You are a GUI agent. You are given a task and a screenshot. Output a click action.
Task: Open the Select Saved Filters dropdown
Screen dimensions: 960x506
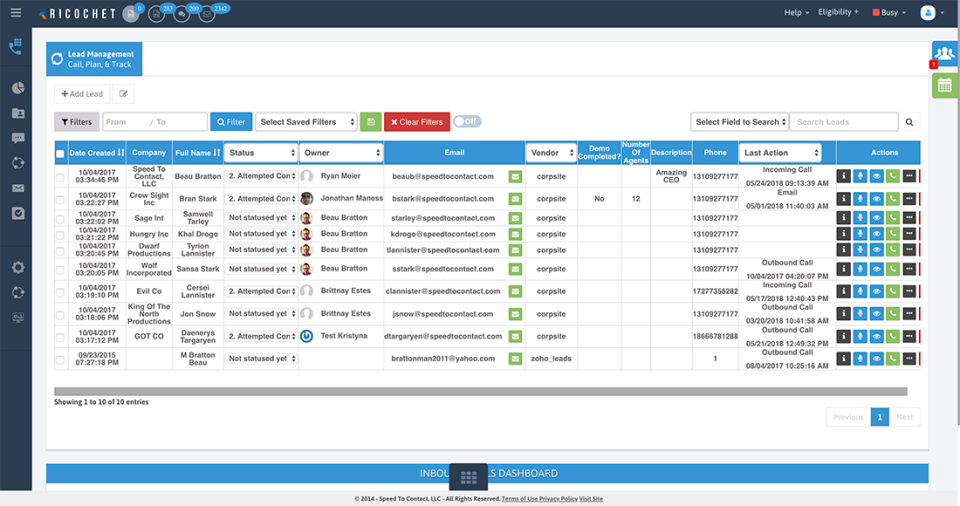click(306, 122)
